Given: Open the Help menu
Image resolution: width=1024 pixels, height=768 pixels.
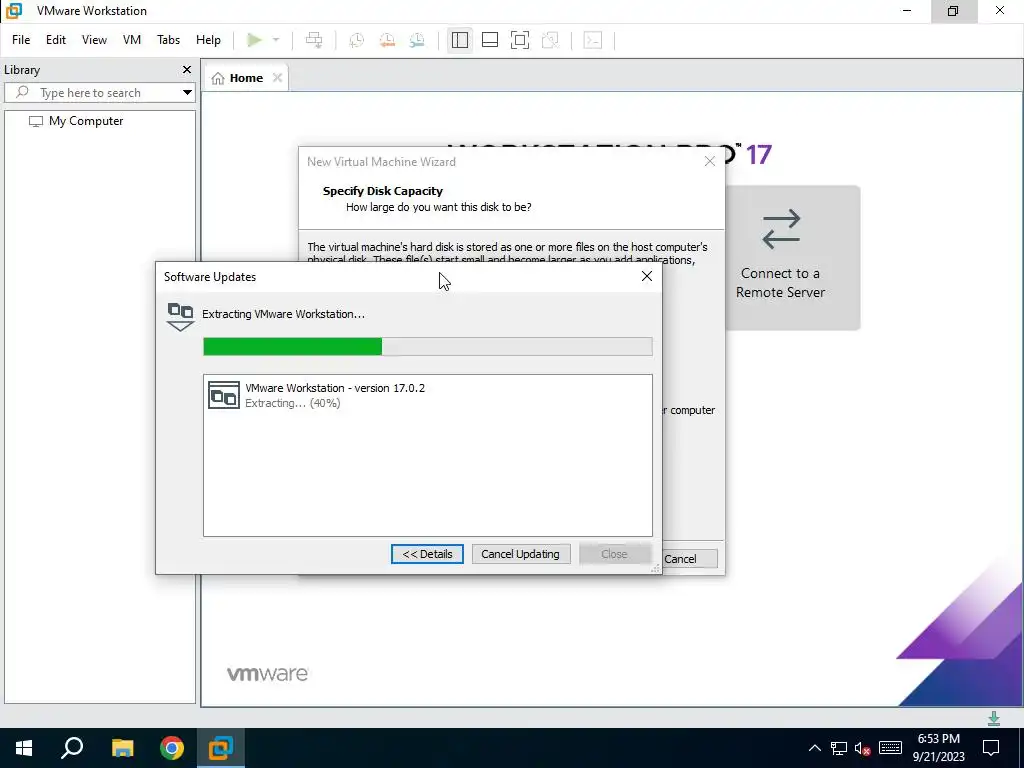Looking at the screenshot, I should pyautogui.click(x=208, y=40).
